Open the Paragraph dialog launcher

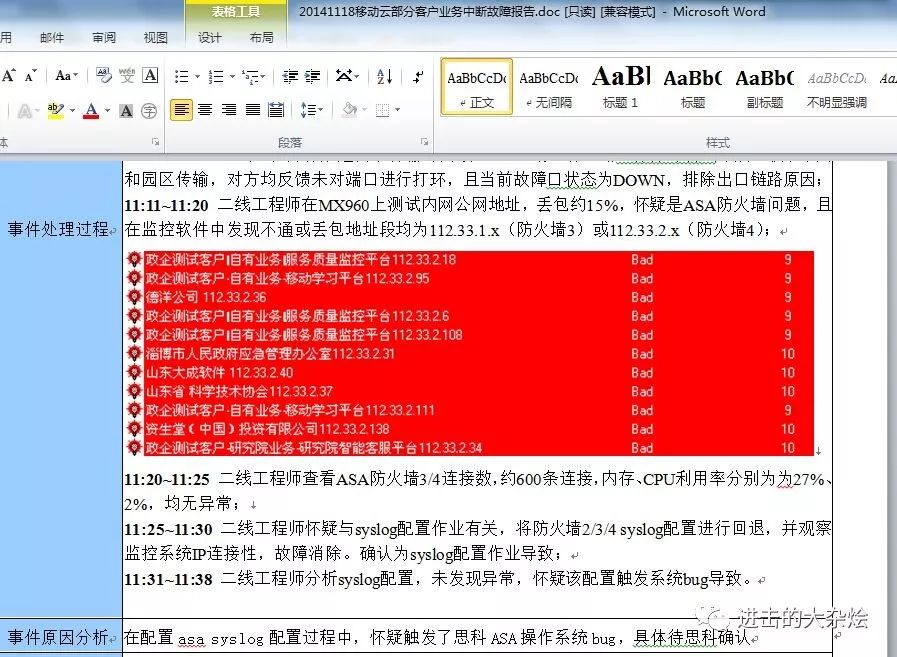424,141
